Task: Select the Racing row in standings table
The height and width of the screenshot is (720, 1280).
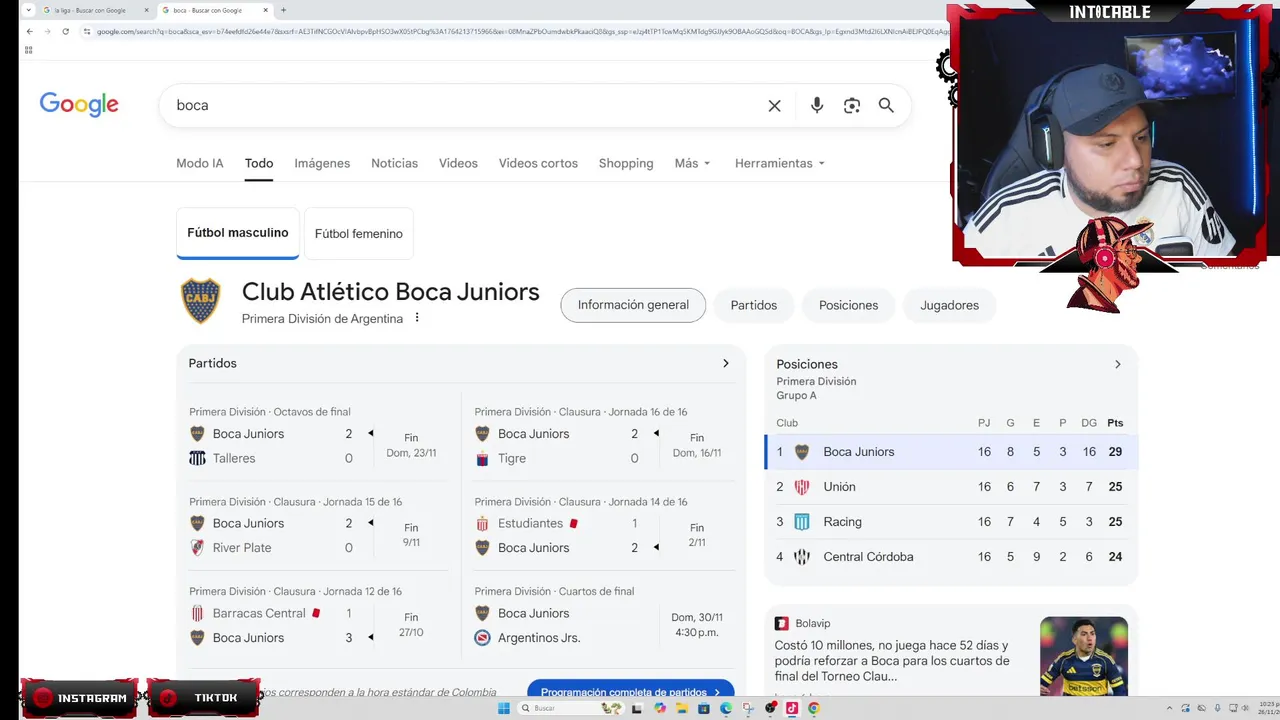Action: pyautogui.click(x=951, y=522)
